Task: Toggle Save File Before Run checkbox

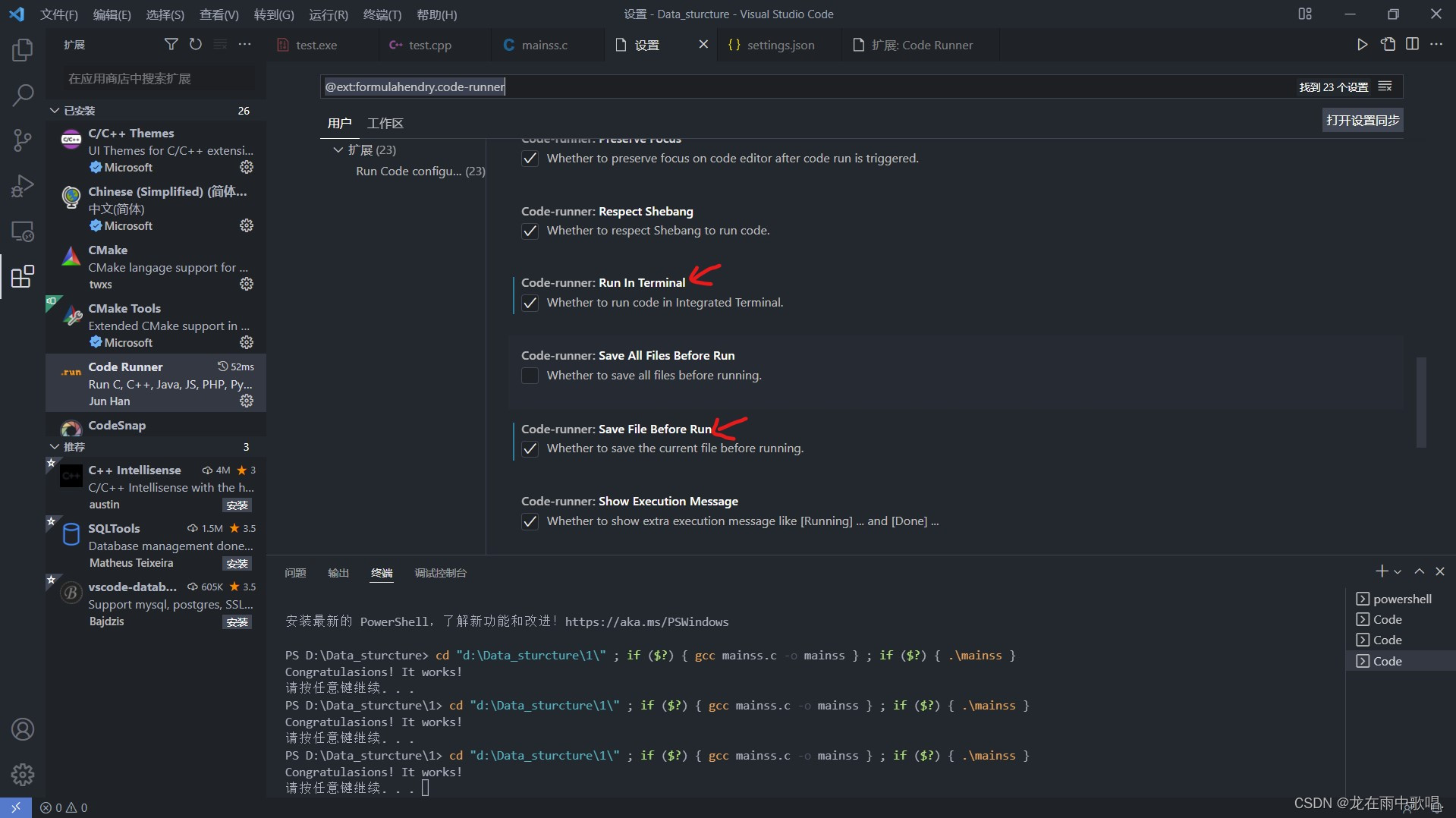Action: (x=530, y=448)
